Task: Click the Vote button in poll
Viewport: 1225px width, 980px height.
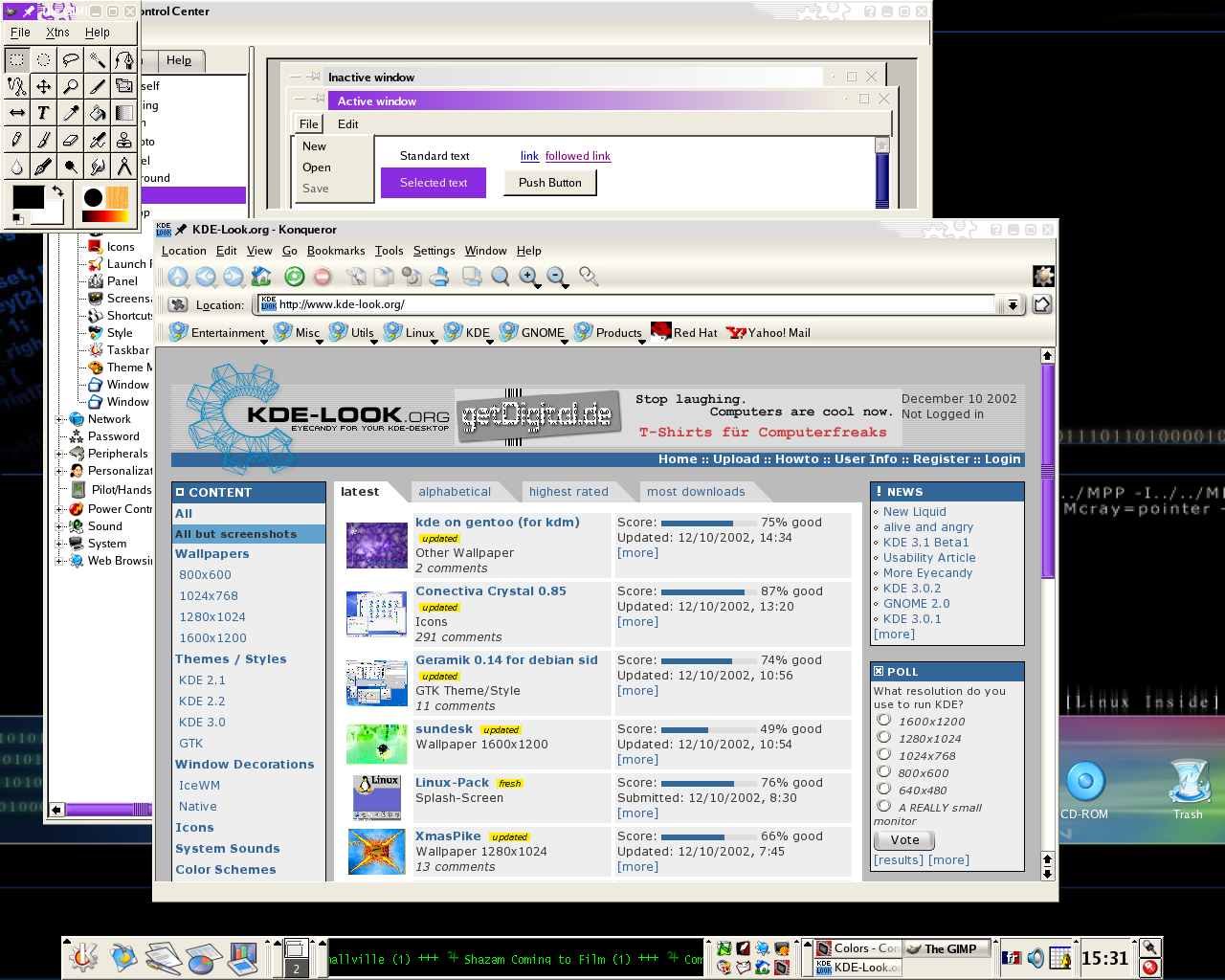Action: point(904,840)
